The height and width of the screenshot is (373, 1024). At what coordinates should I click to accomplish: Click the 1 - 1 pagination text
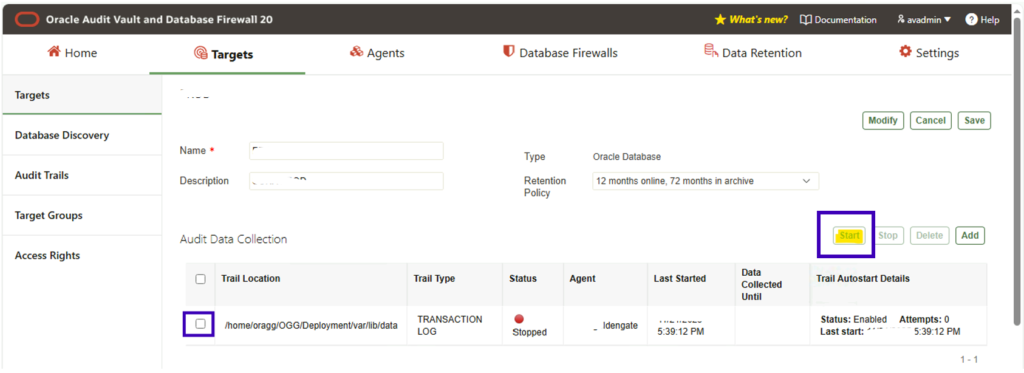point(968,359)
